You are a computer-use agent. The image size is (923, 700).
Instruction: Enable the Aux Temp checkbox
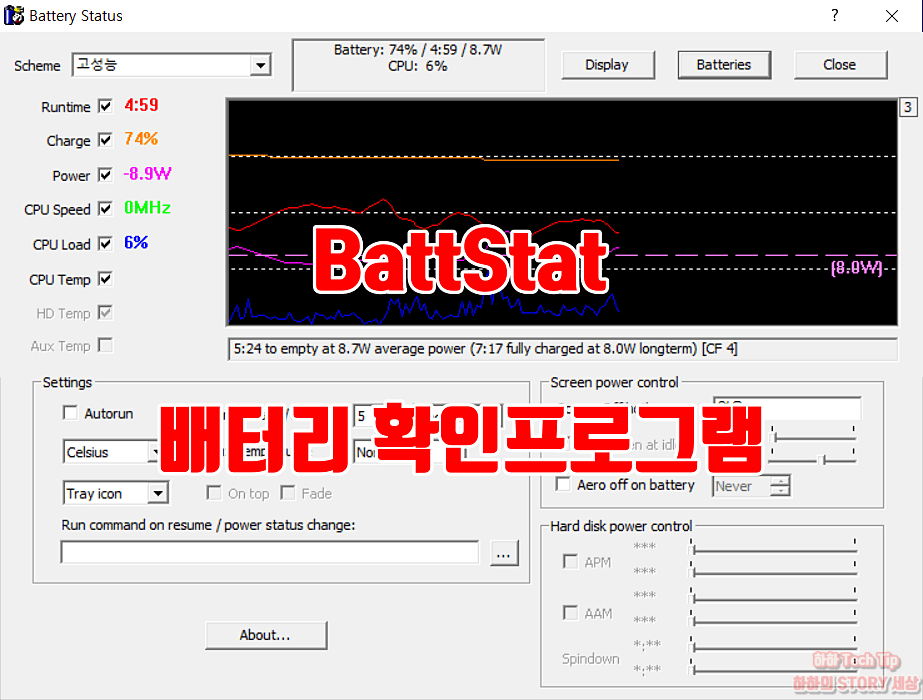pyautogui.click(x=105, y=345)
